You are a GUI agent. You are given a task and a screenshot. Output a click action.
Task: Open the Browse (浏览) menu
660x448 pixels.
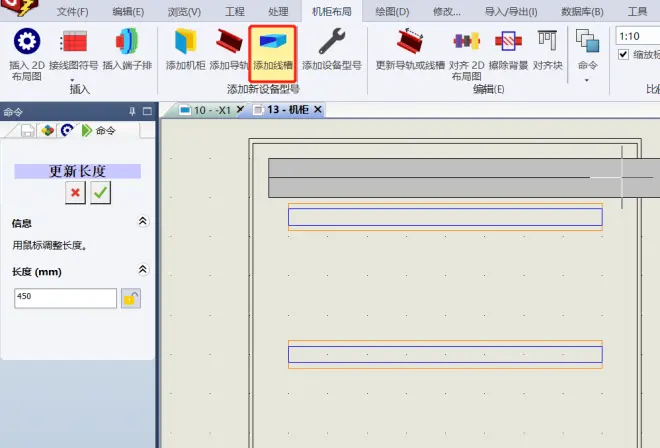(x=184, y=11)
